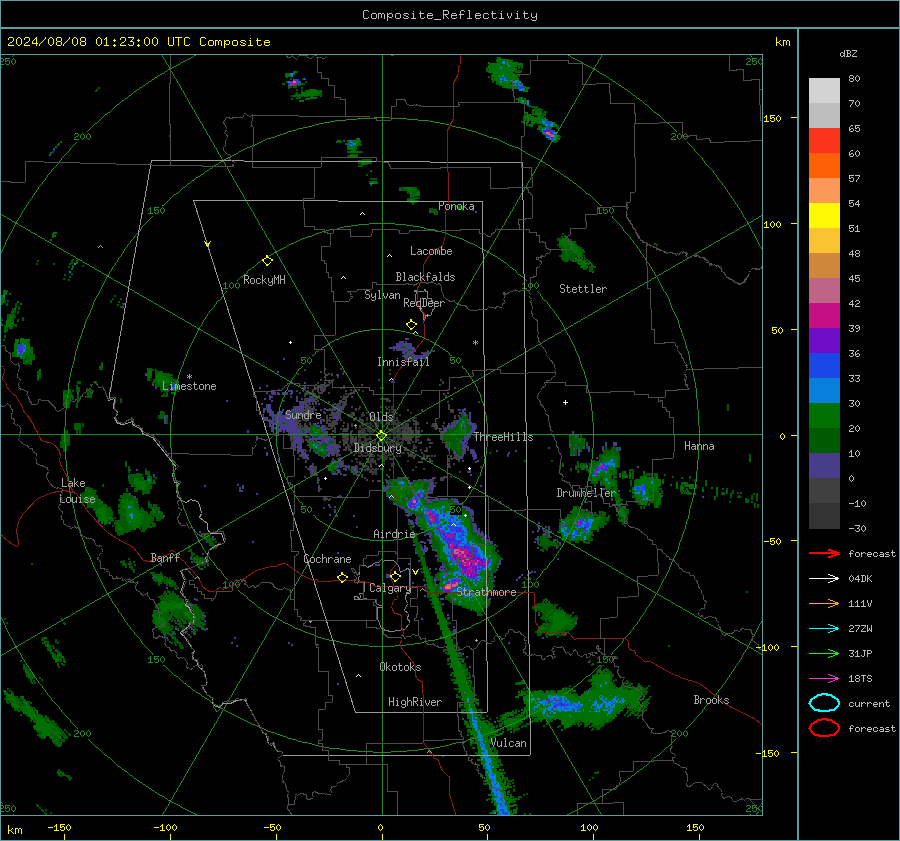
Task: Click the Okotoks city label
Action: (x=400, y=667)
